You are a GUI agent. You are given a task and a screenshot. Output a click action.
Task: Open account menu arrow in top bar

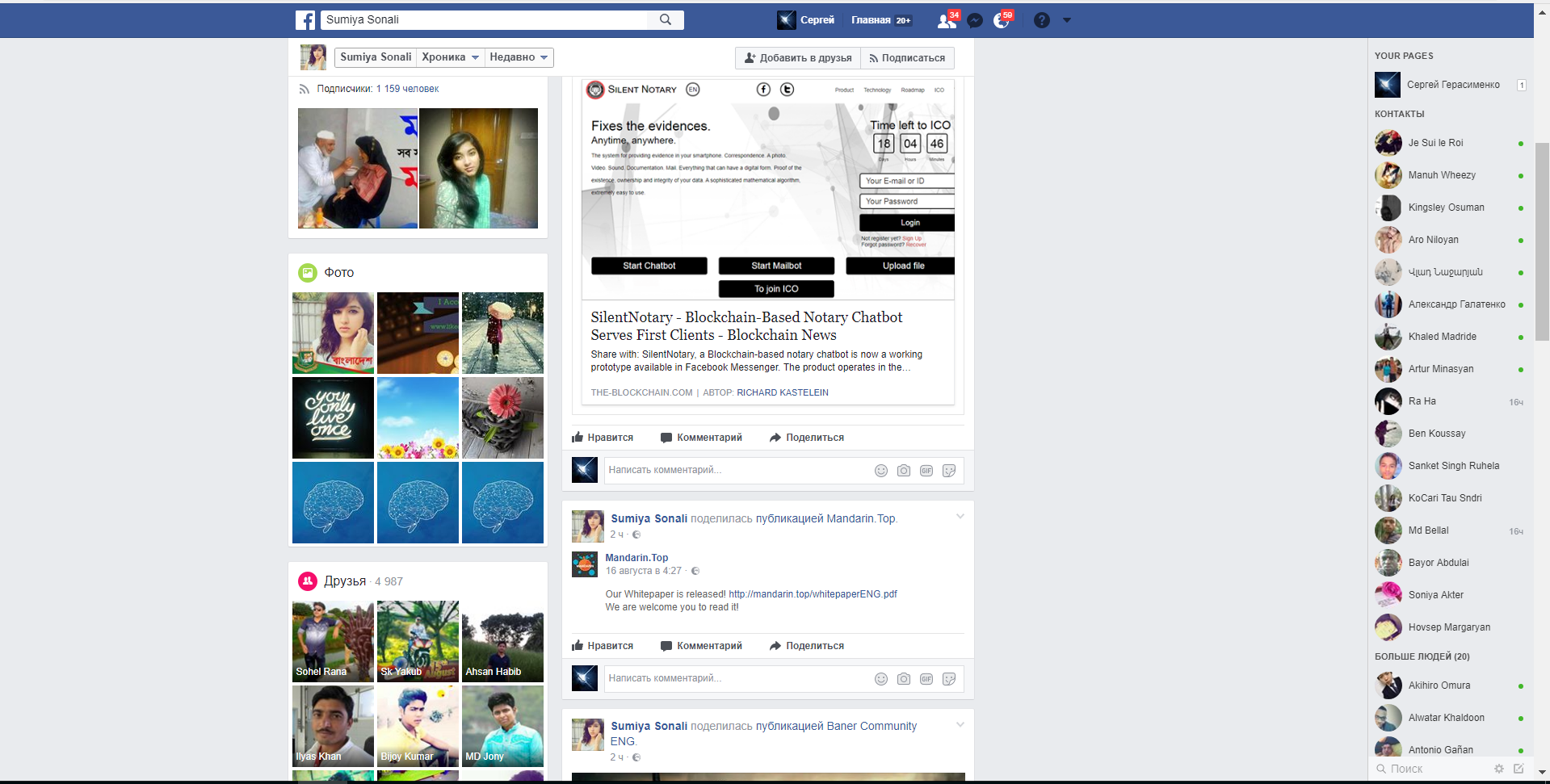(x=1066, y=20)
